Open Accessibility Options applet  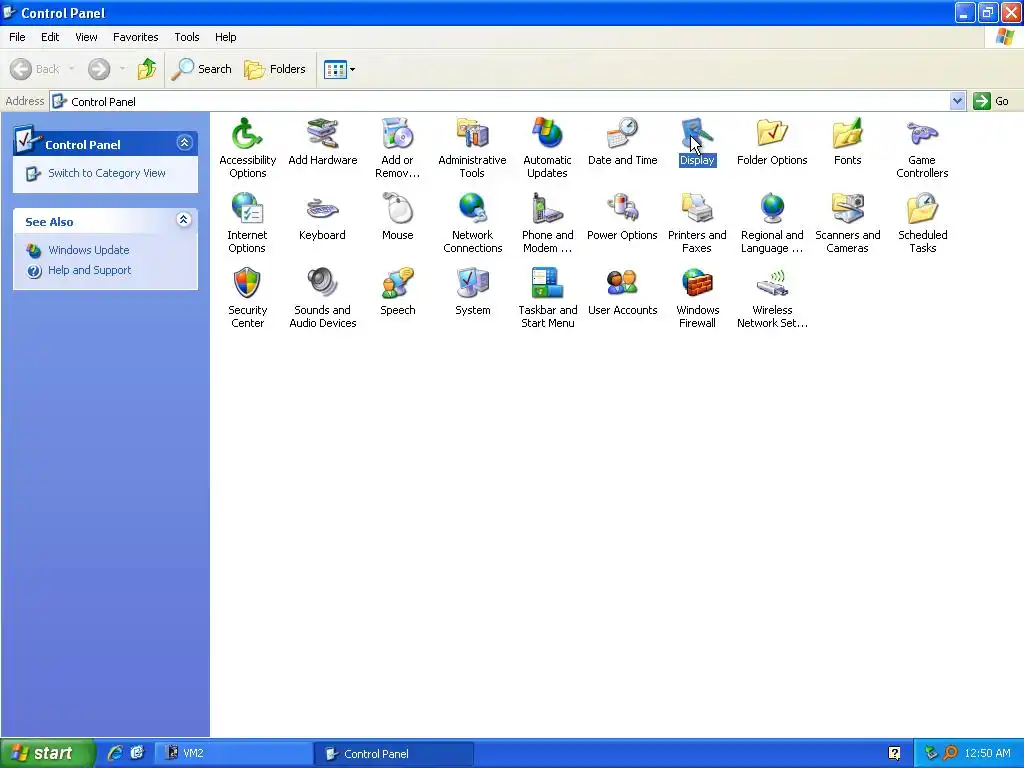pyautogui.click(x=247, y=148)
